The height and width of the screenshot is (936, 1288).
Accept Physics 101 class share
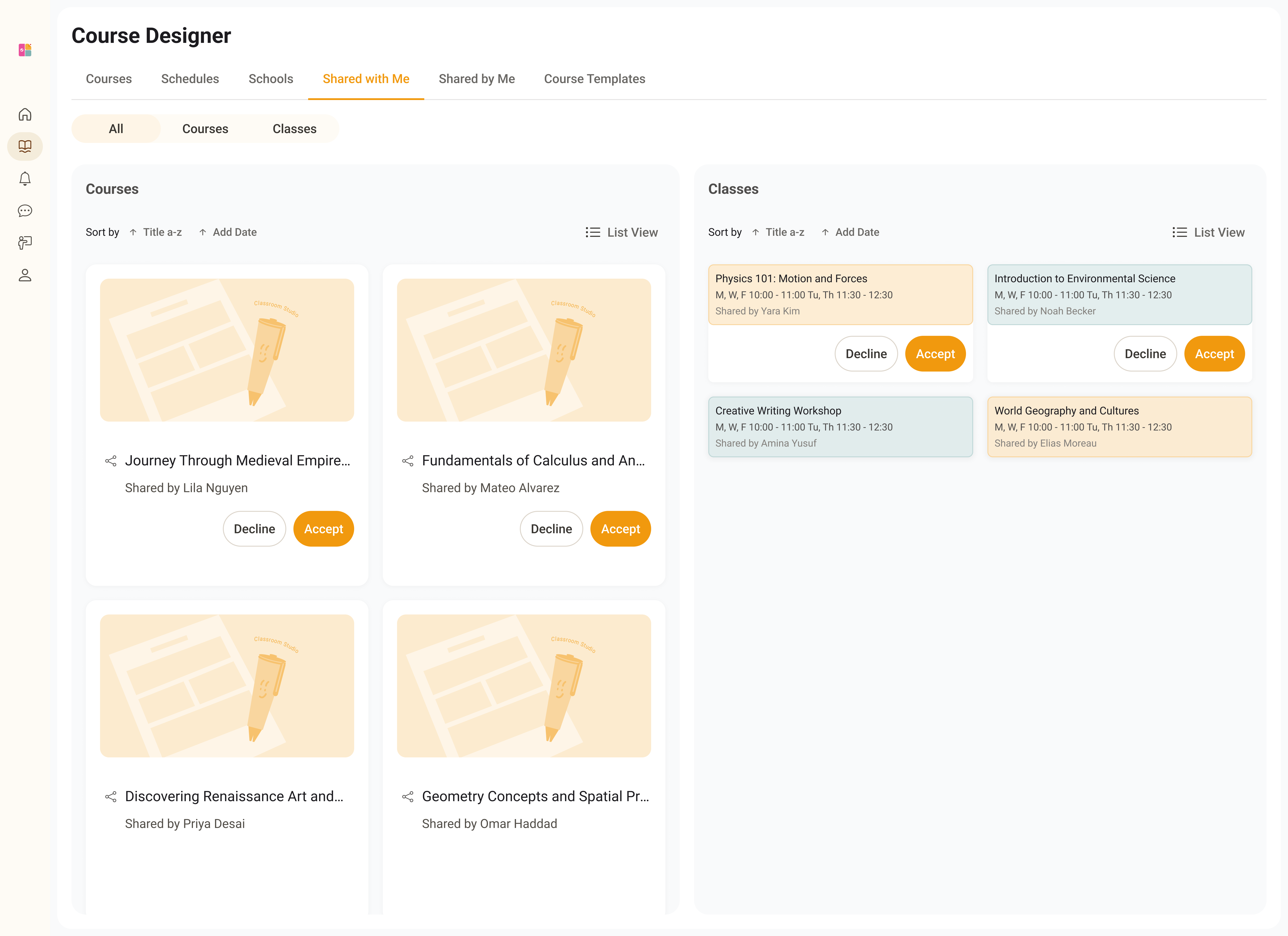(935, 354)
